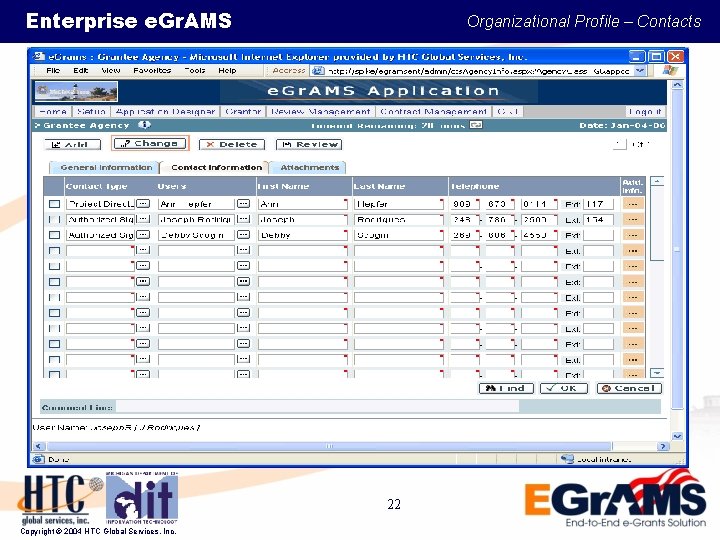The image size is (720, 540).
Task: Open the File menu
Action: [x=53, y=70]
